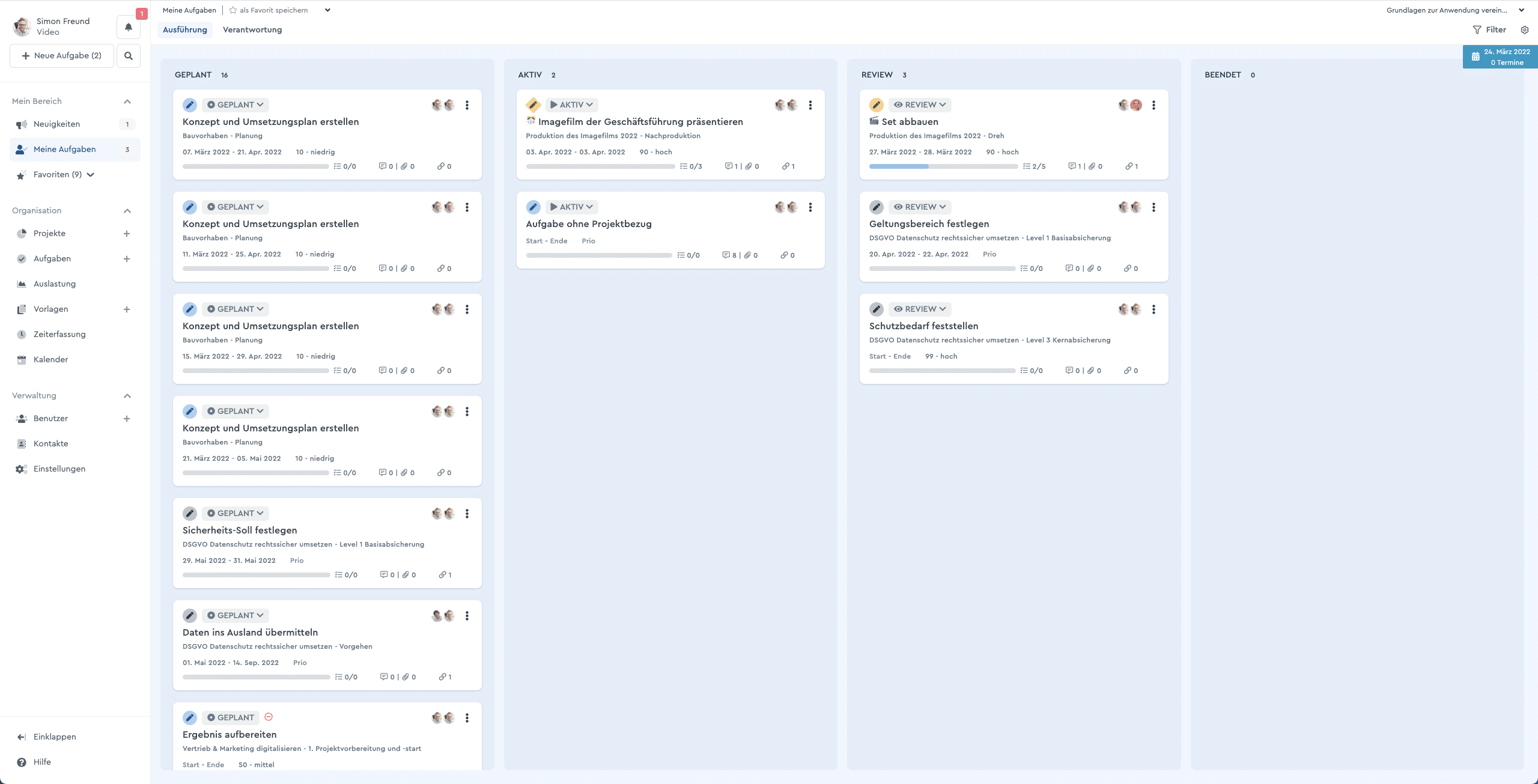This screenshot has width=1538, height=784.
Task: Collapse the Organisation section
Action: (127, 211)
